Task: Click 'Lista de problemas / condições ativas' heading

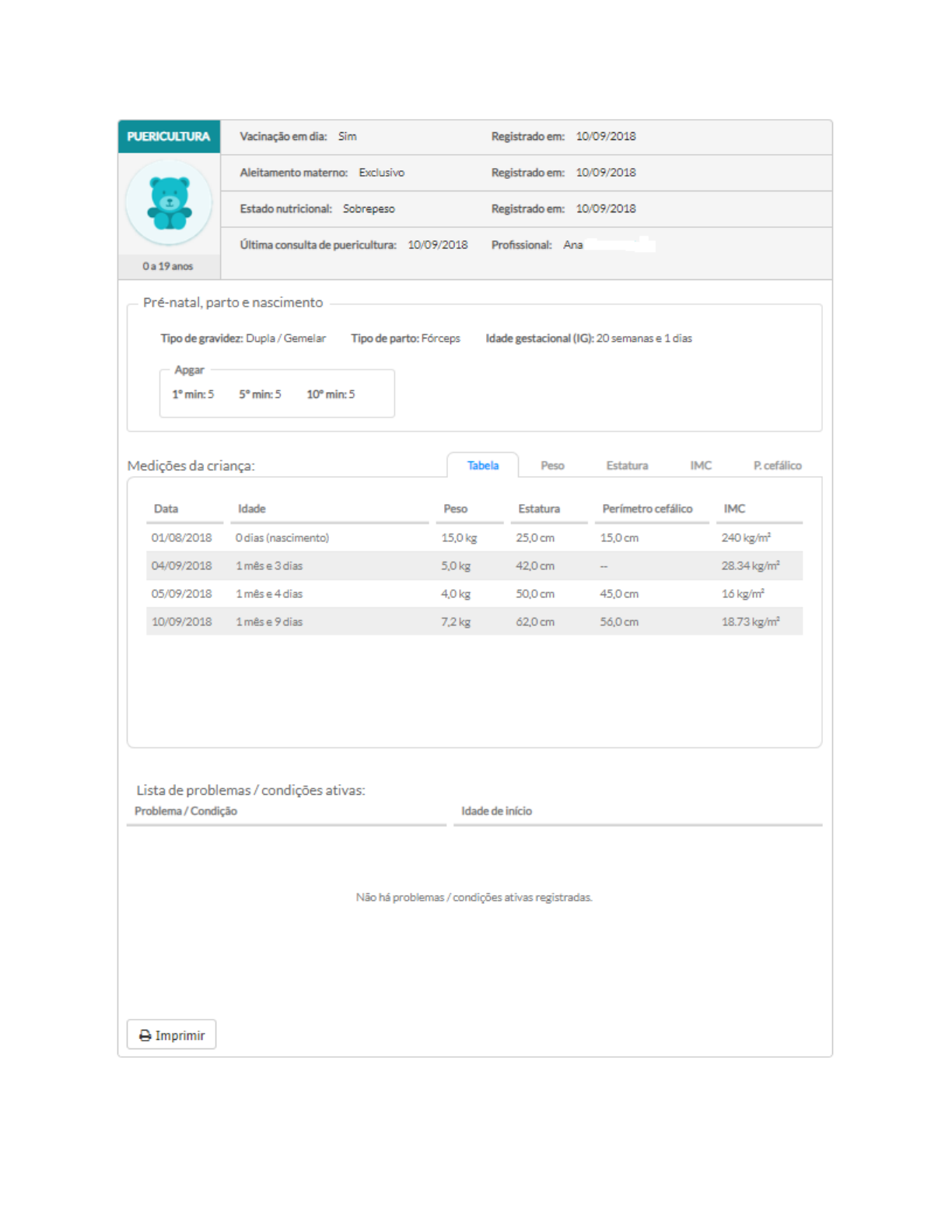Action: (251, 790)
